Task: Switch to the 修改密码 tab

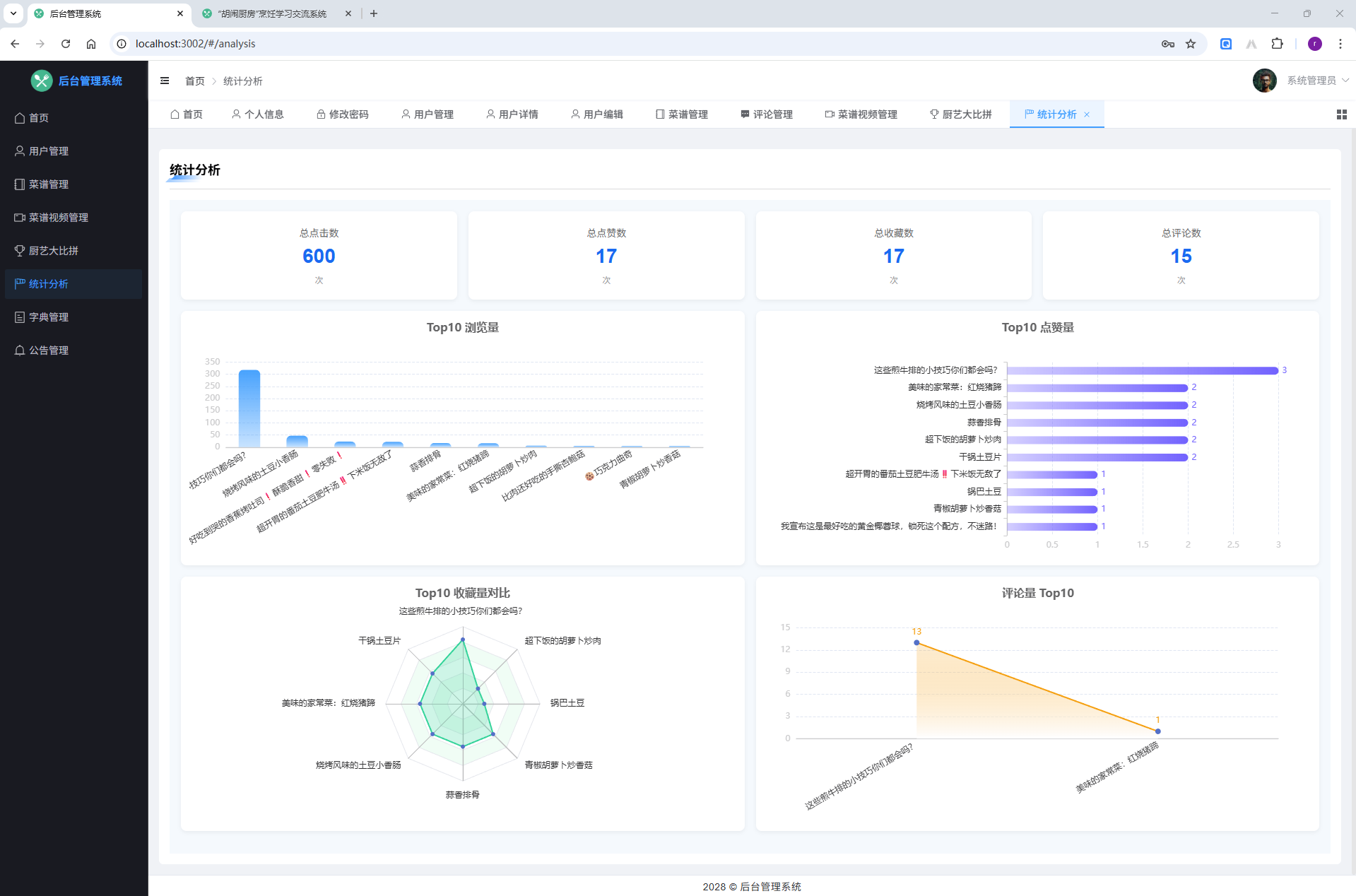Action: point(342,114)
